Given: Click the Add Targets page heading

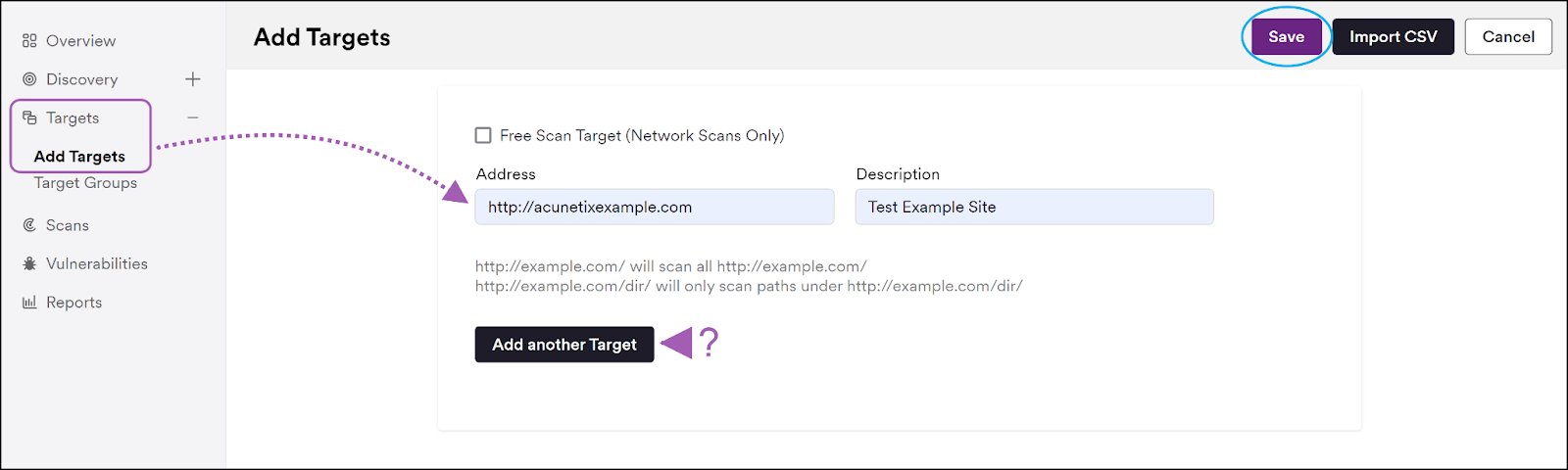Looking at the screenshot, I should coord(321,37).
